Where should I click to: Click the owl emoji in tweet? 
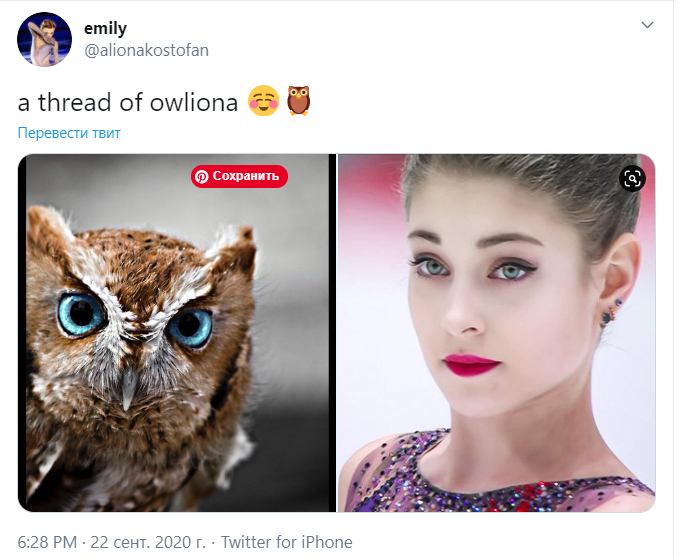click(299, 102)
